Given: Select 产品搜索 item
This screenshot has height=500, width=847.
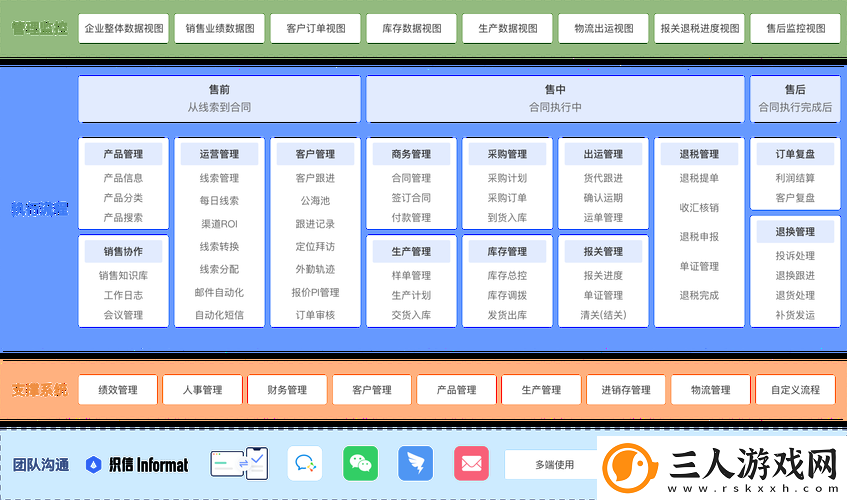Looking at the screenshot, I should coord(123,218).
